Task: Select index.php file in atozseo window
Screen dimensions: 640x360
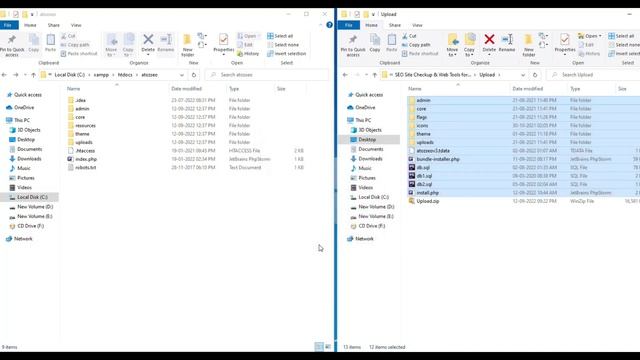Action: (86, 159)
